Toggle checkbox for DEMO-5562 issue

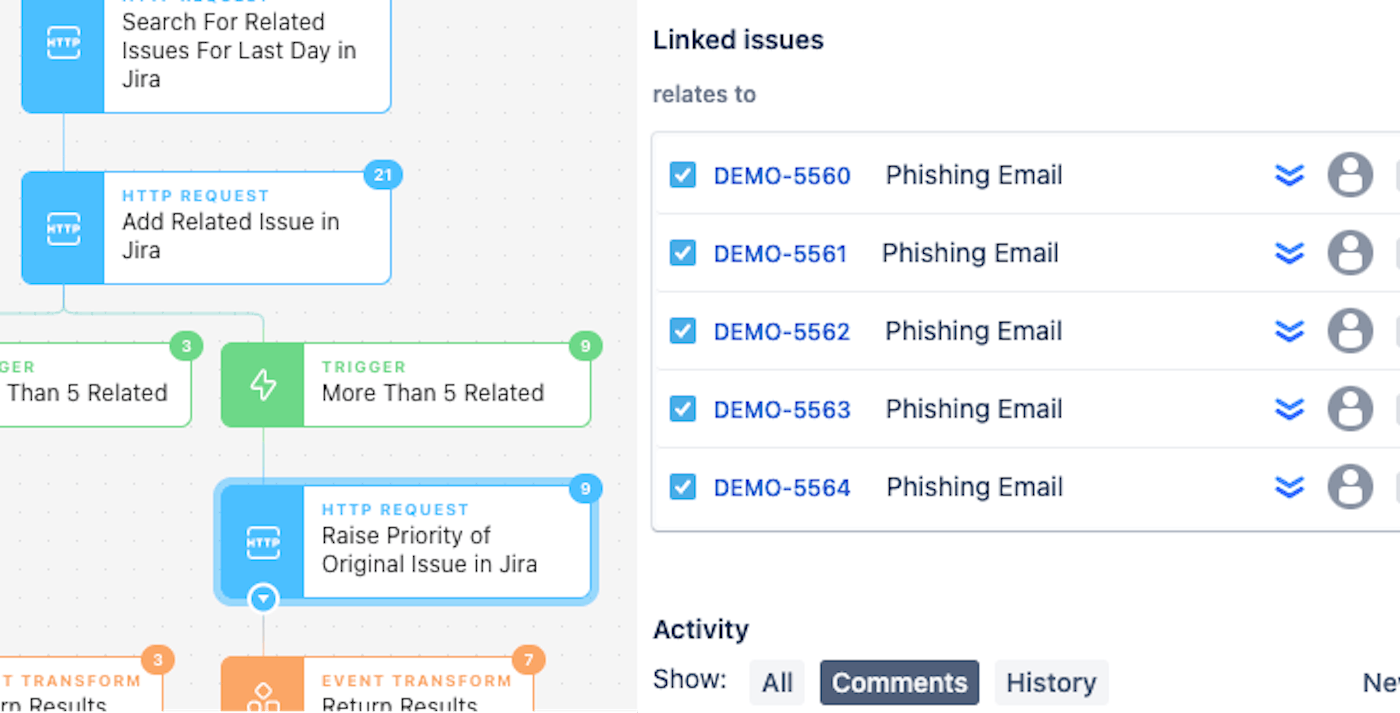[x=683, y=331]
